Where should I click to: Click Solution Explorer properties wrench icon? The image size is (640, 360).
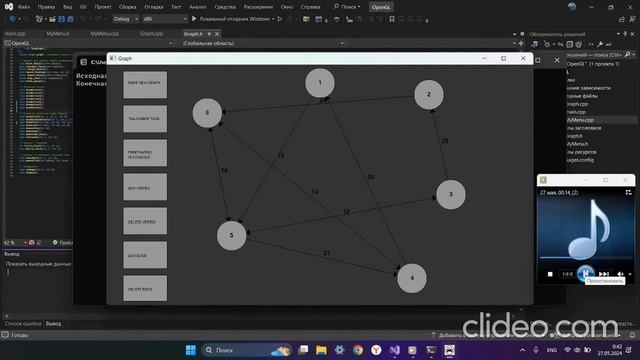point(600,44)
